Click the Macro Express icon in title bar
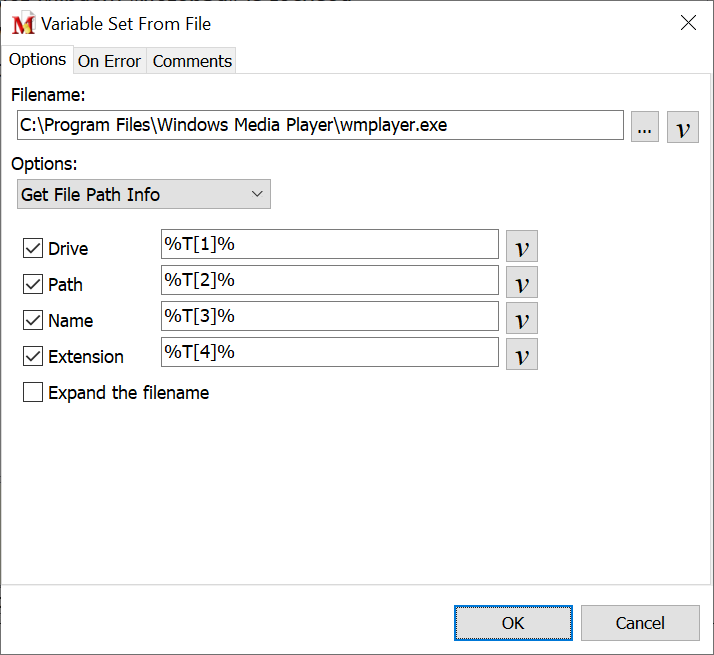The image size is (714, 655). click(23, 23)
